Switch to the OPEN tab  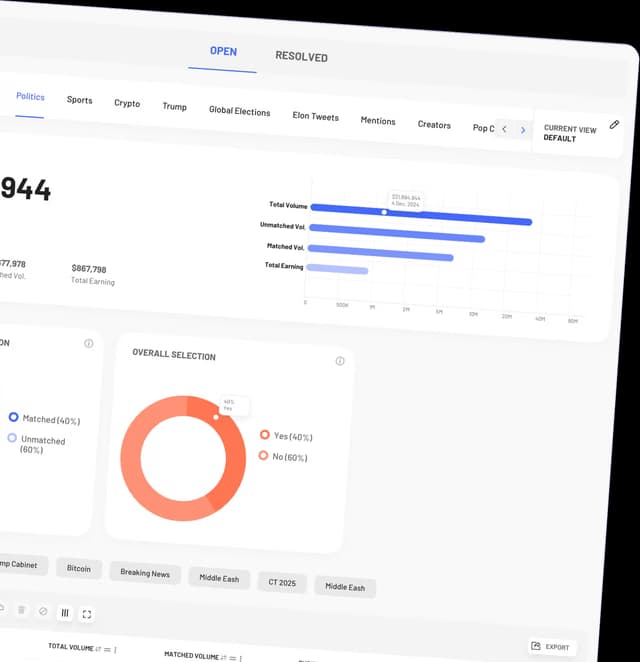pyautogui.click(x=223, y=52)
